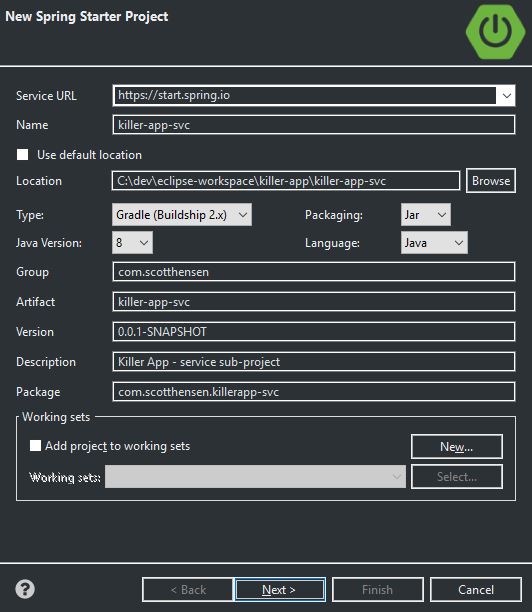Click the help question mark icon
This screenshot has width=532, height=612.
click(x=25, y=589)
